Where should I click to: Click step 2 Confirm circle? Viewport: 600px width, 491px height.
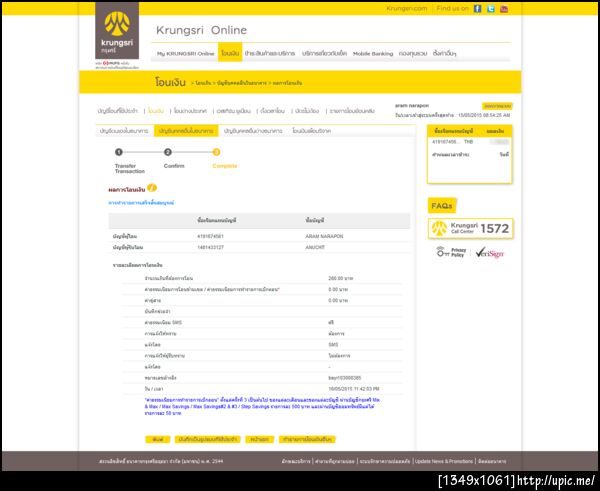coord(168,152)
